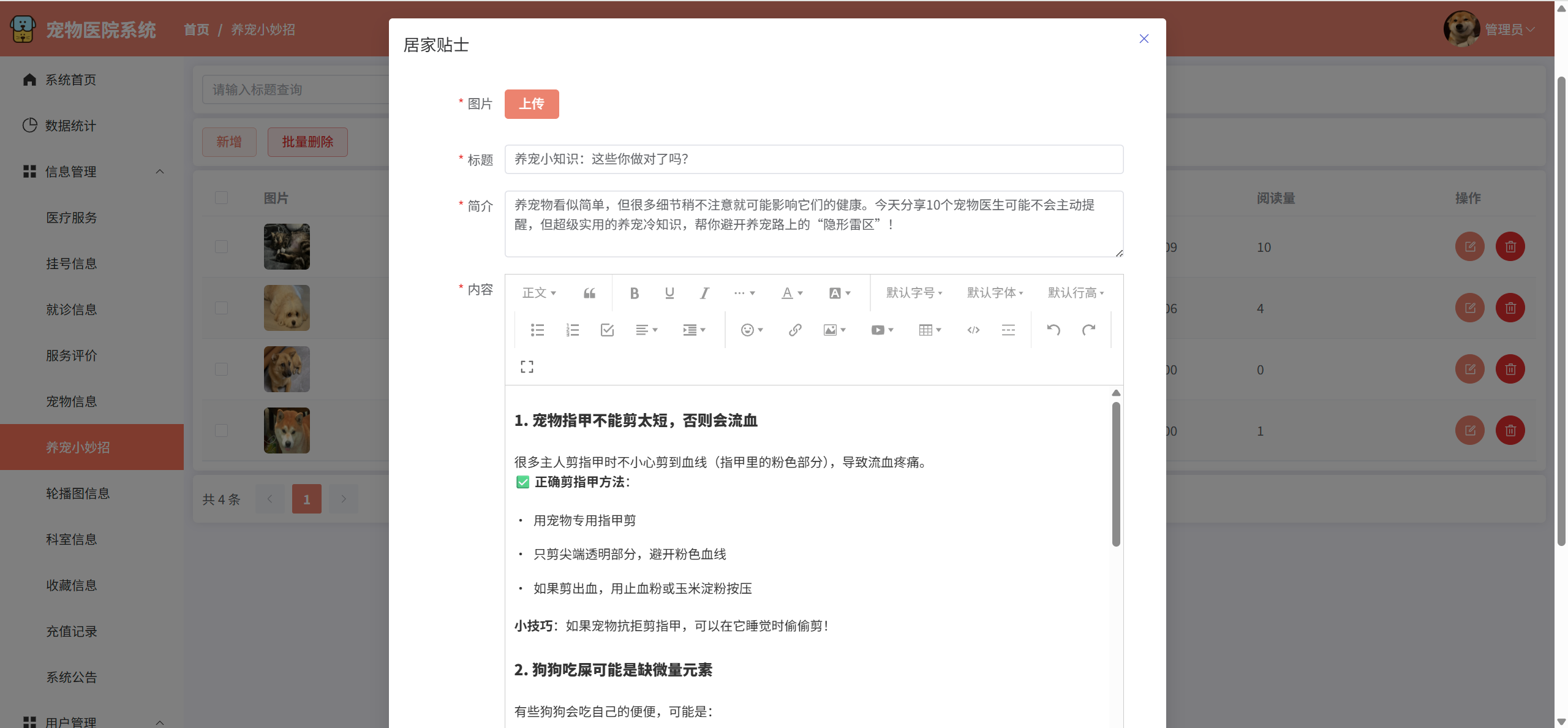Check the header select-all checkbox
The image size is (1568, 728).
(221, 197)
